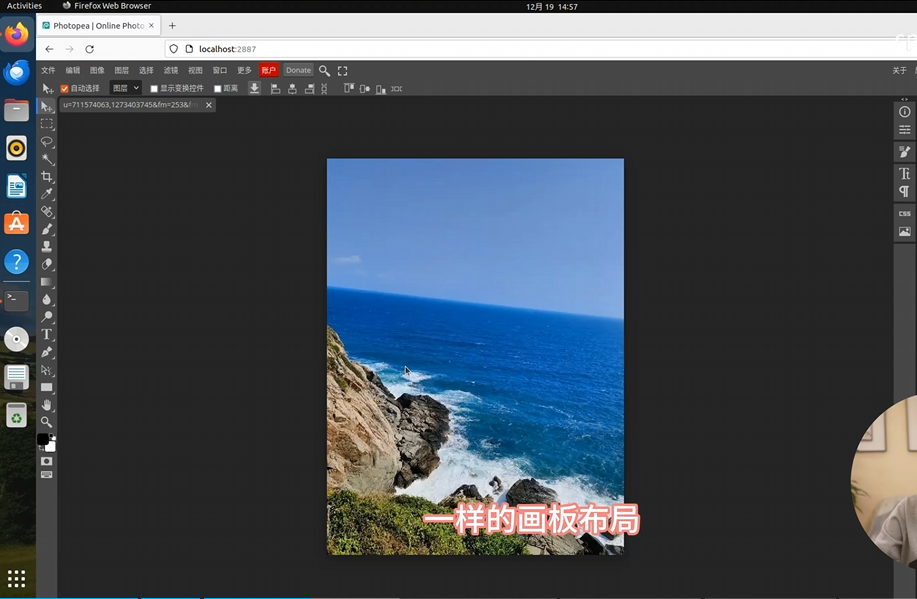
Task: Select the Lasso tool
Action: (x=47, y=142)
